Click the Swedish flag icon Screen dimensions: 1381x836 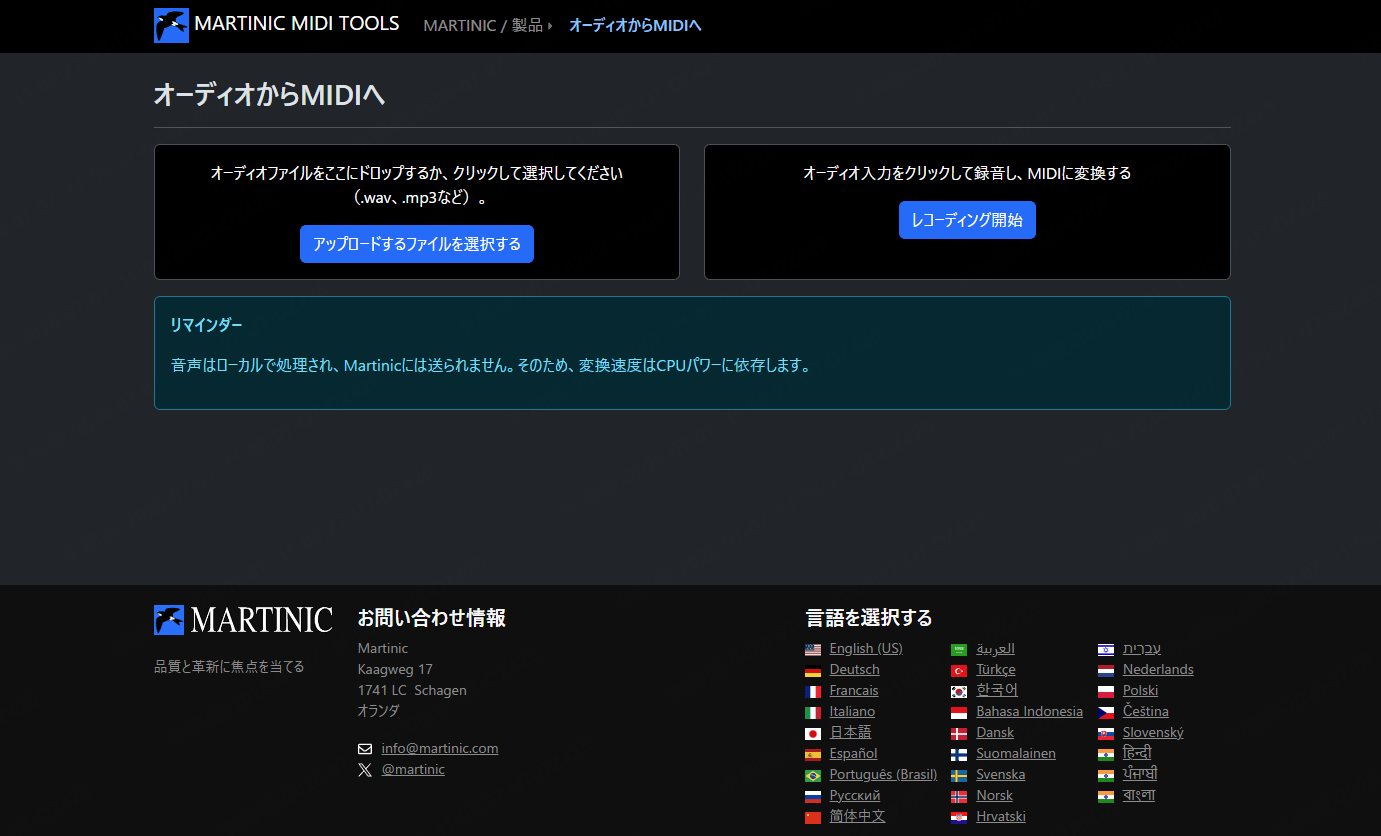959,775
